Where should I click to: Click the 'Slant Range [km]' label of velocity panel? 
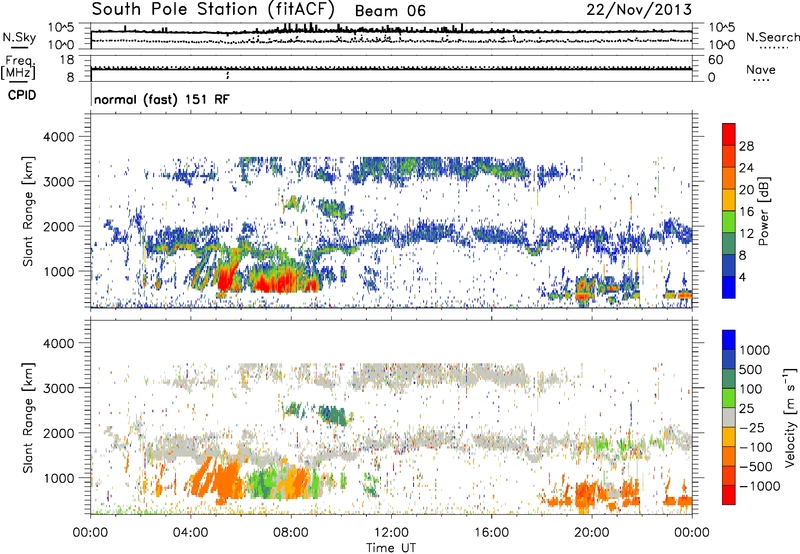click(x=28, y=417)
